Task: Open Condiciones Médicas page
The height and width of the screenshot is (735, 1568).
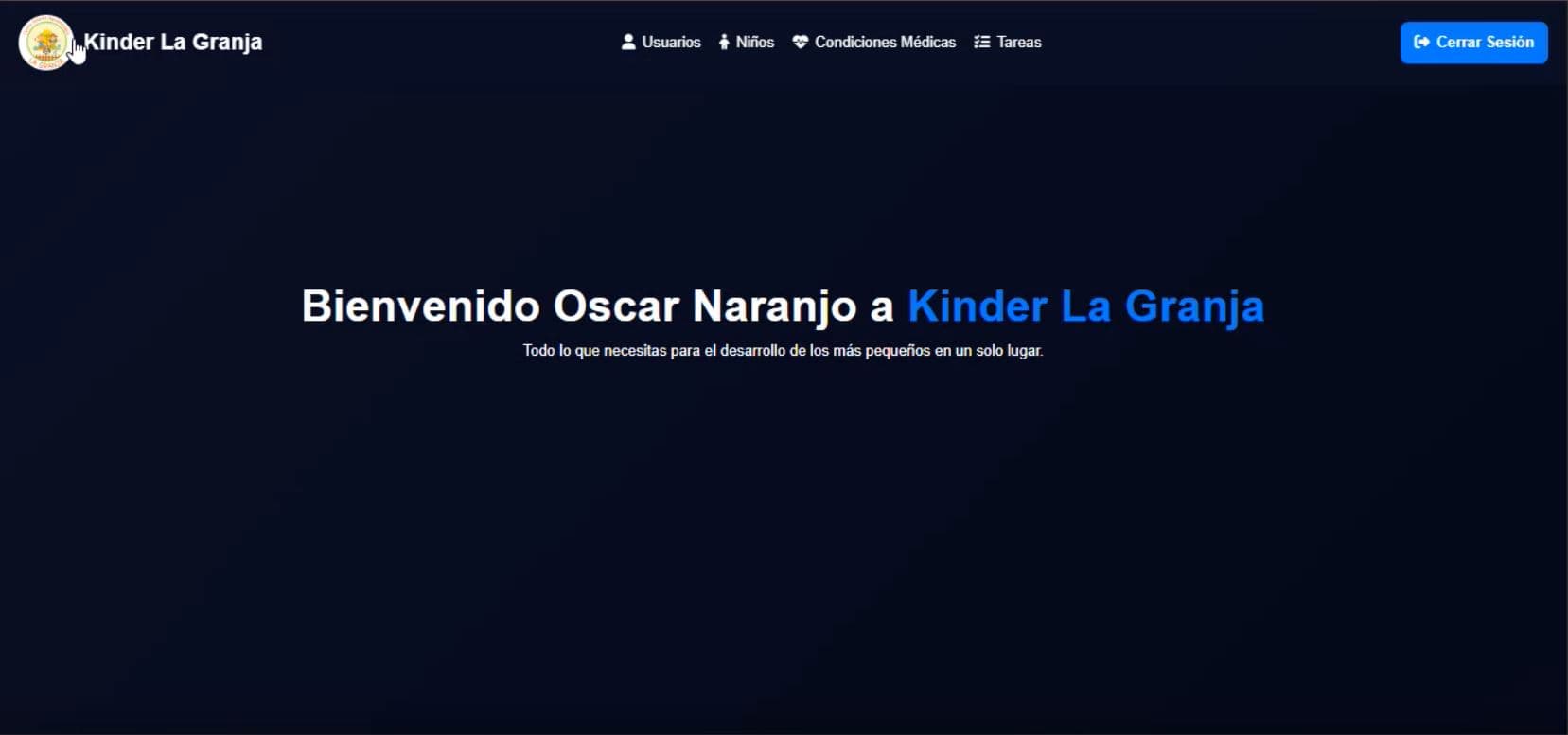Action: [874, 42]
